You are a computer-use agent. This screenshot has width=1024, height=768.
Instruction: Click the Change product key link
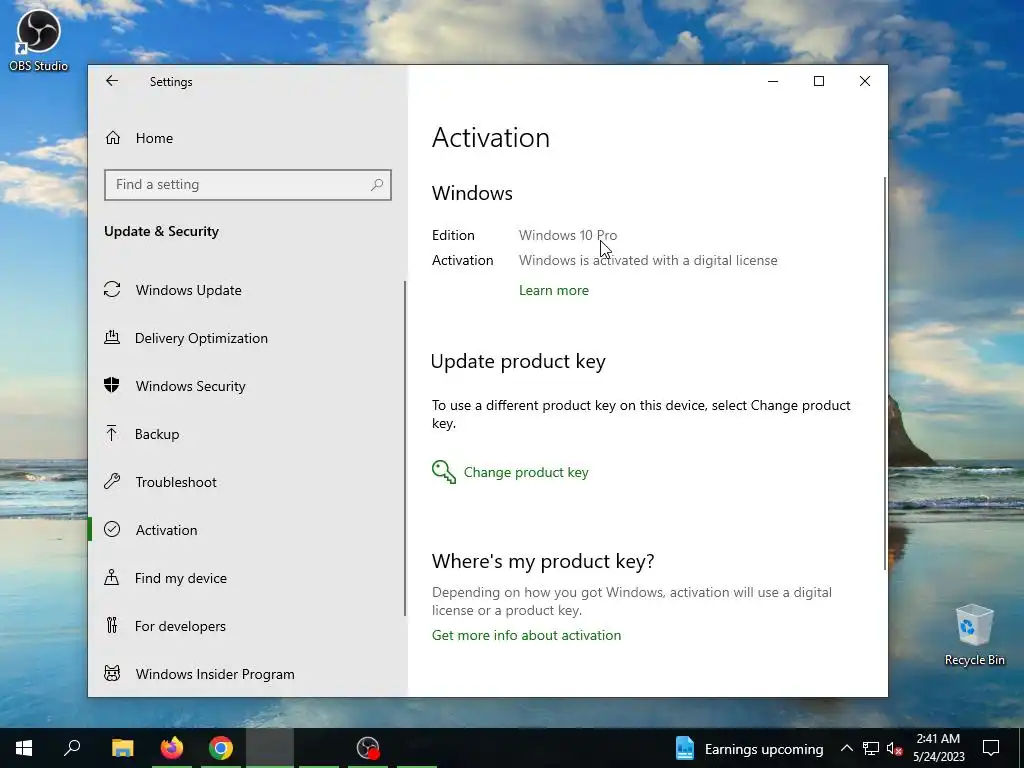click(526, 472)
